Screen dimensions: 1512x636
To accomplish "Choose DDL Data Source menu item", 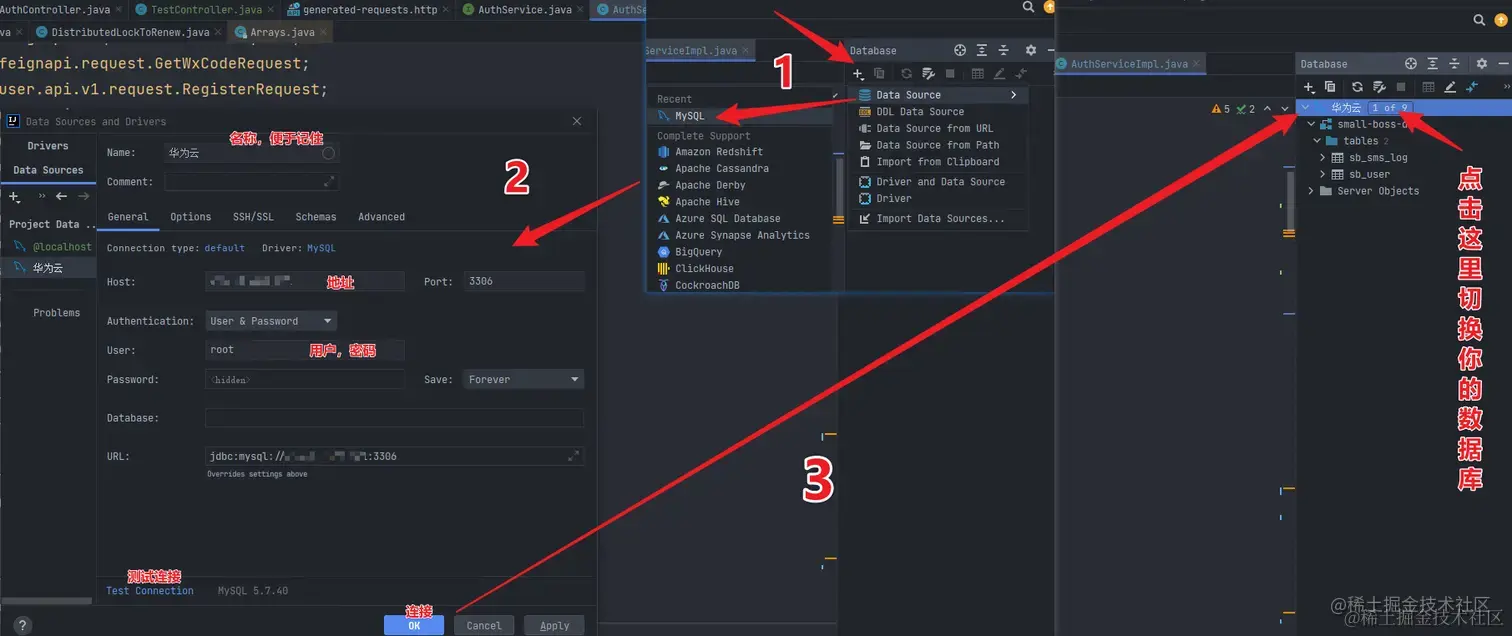I will coord(940,112).
